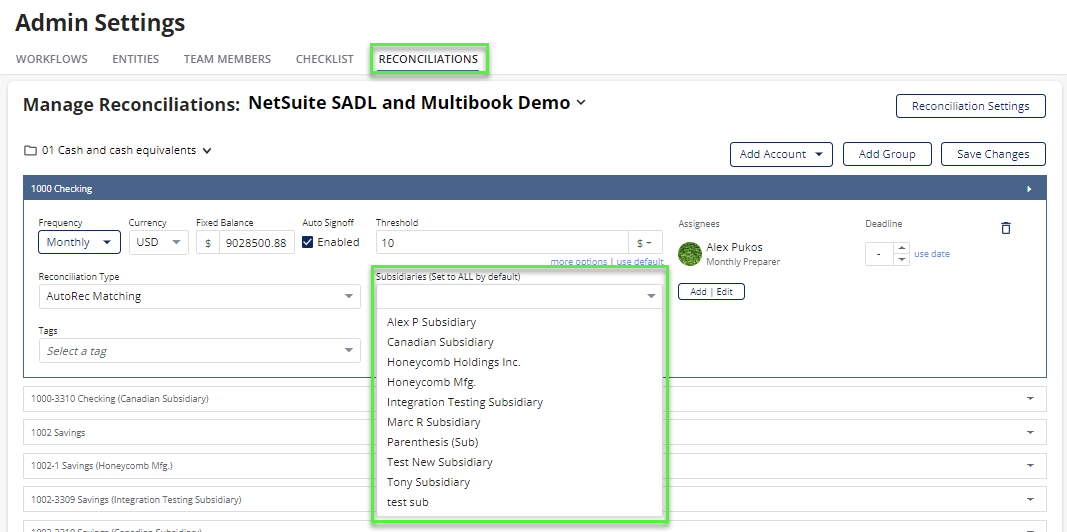Delete account with the trash icon
Viewport: 1067px width, 532px height.
tap(1006, 228)
